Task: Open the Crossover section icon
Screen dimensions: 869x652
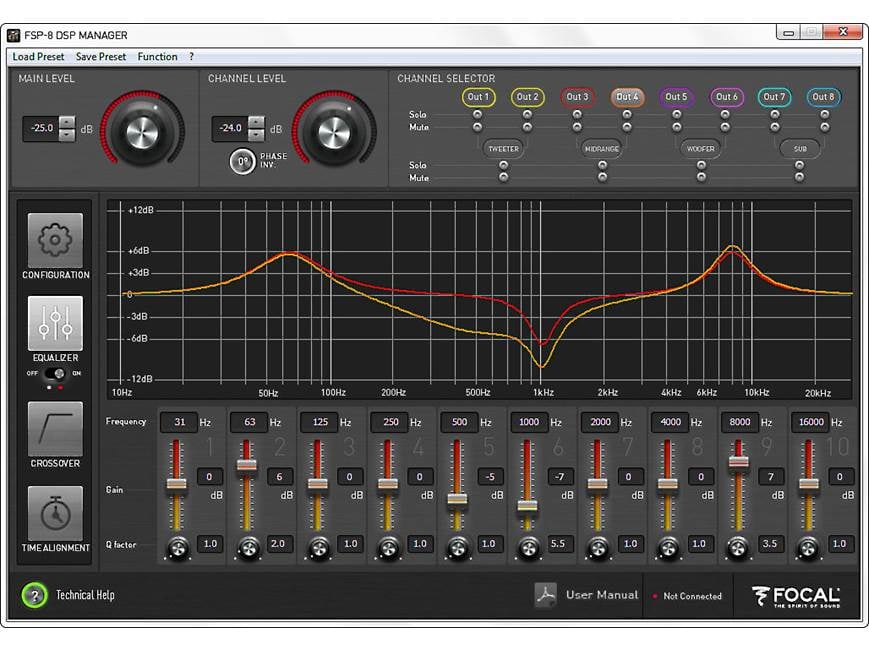Action: coord(55,429)
